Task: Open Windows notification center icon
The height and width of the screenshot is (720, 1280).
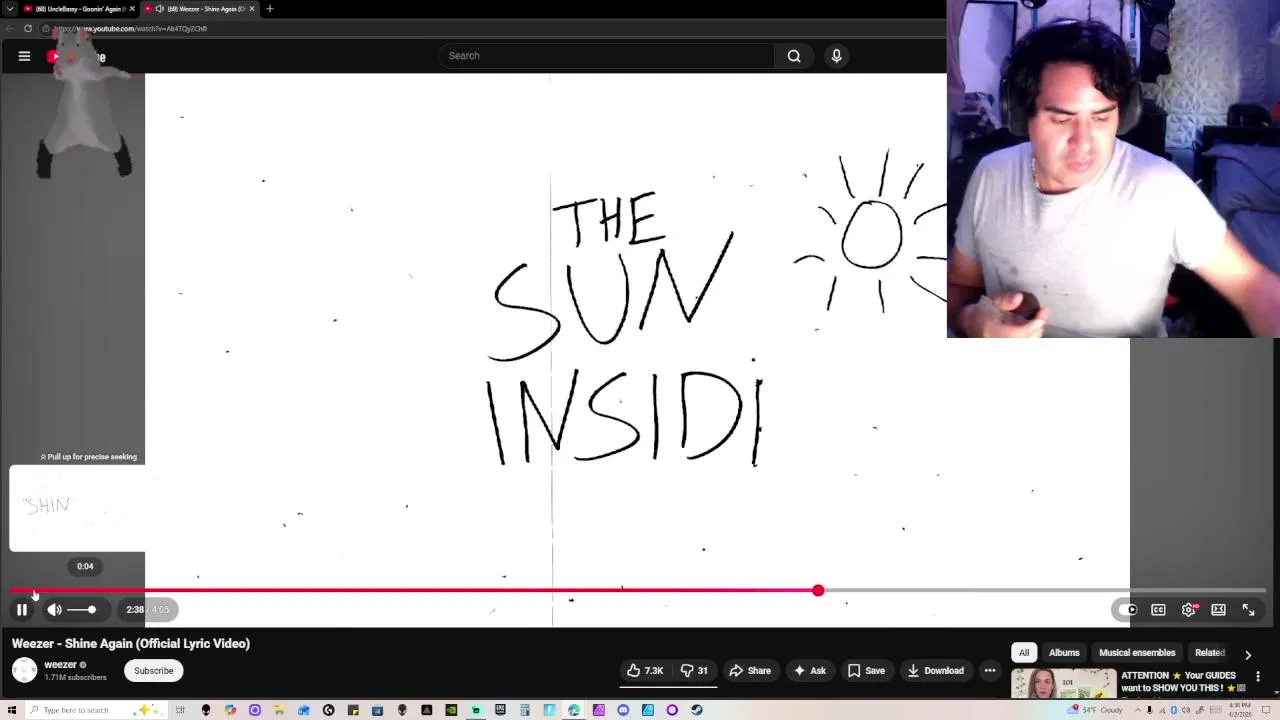Action: coord(1266,710)
